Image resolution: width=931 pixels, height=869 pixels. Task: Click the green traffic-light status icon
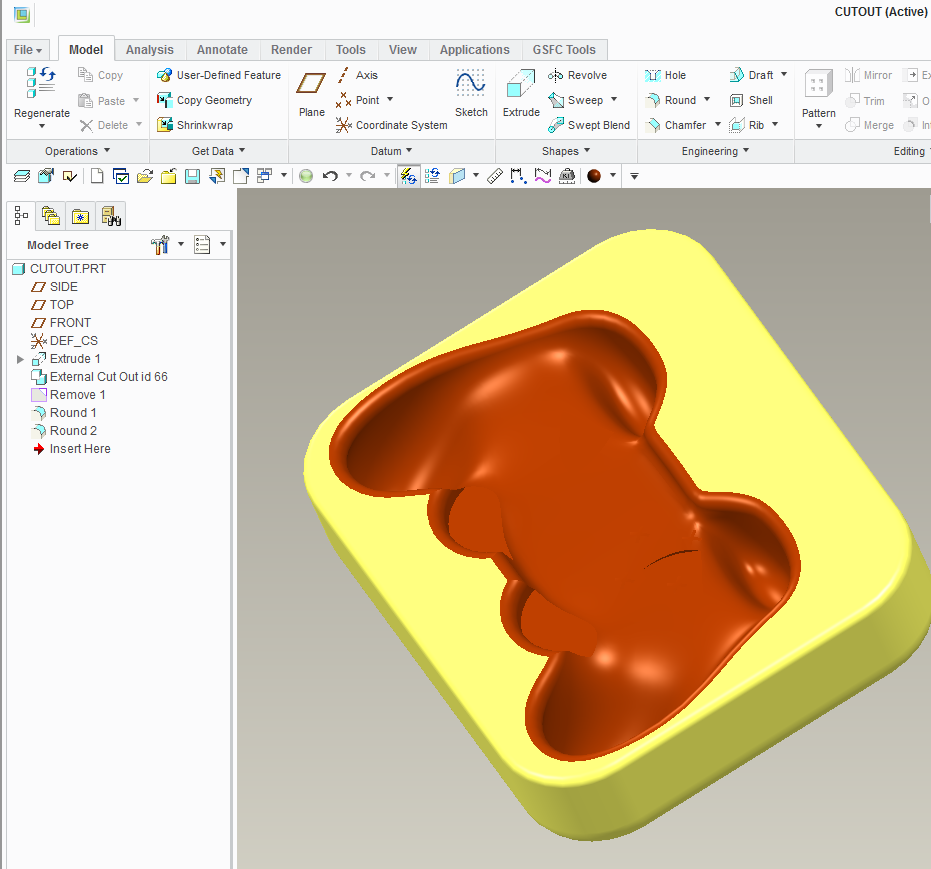click(306, 176)
